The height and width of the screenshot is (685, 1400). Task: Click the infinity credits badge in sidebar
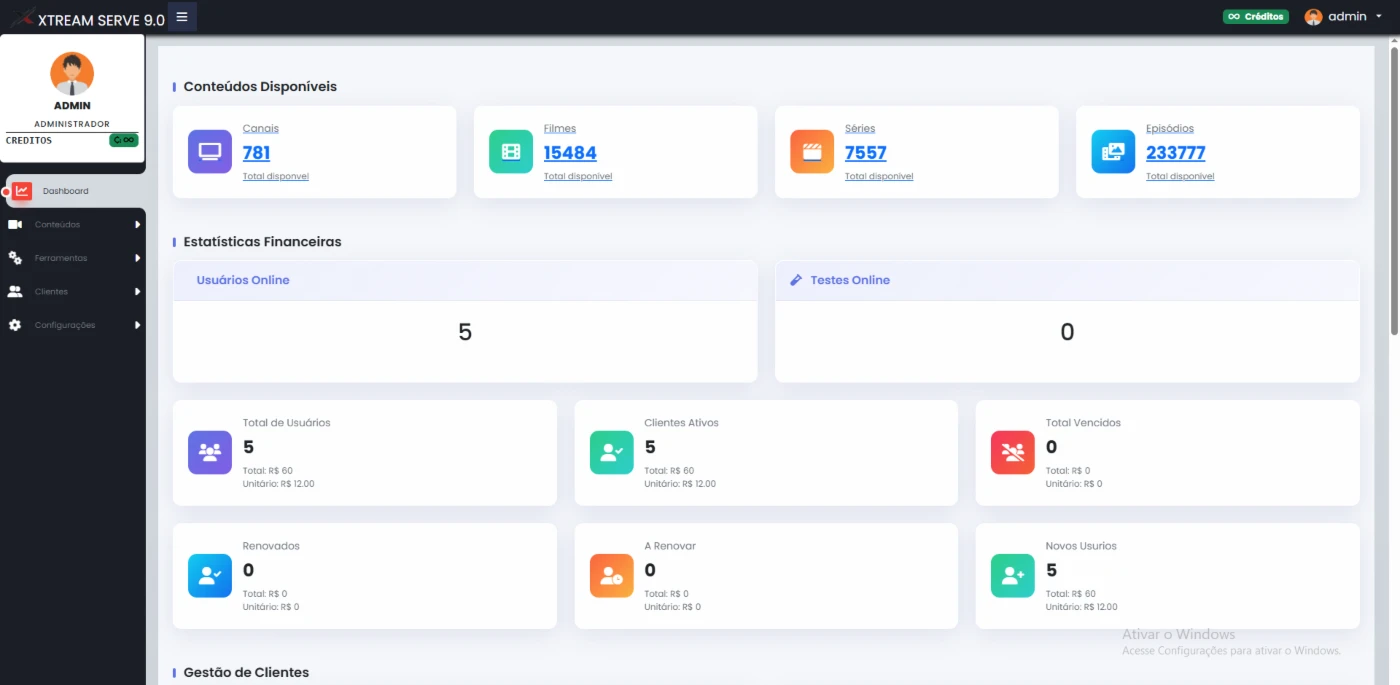pyautogui.click(x=124, y=140)
